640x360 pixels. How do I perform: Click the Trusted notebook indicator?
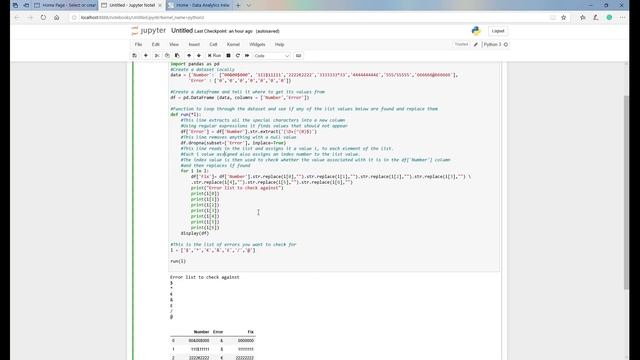(x=461, y=44)
